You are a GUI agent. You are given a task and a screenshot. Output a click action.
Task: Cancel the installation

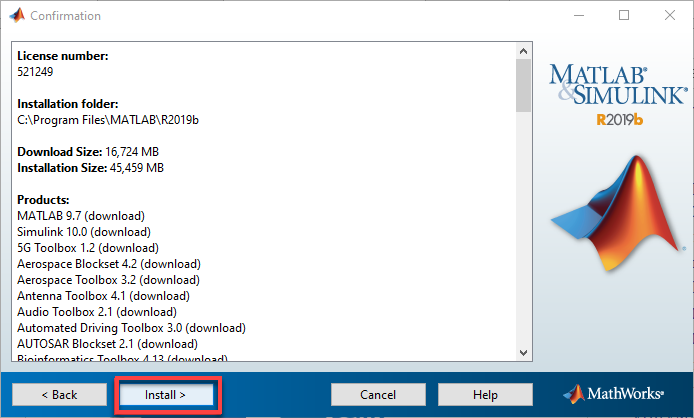click(378, 395)
